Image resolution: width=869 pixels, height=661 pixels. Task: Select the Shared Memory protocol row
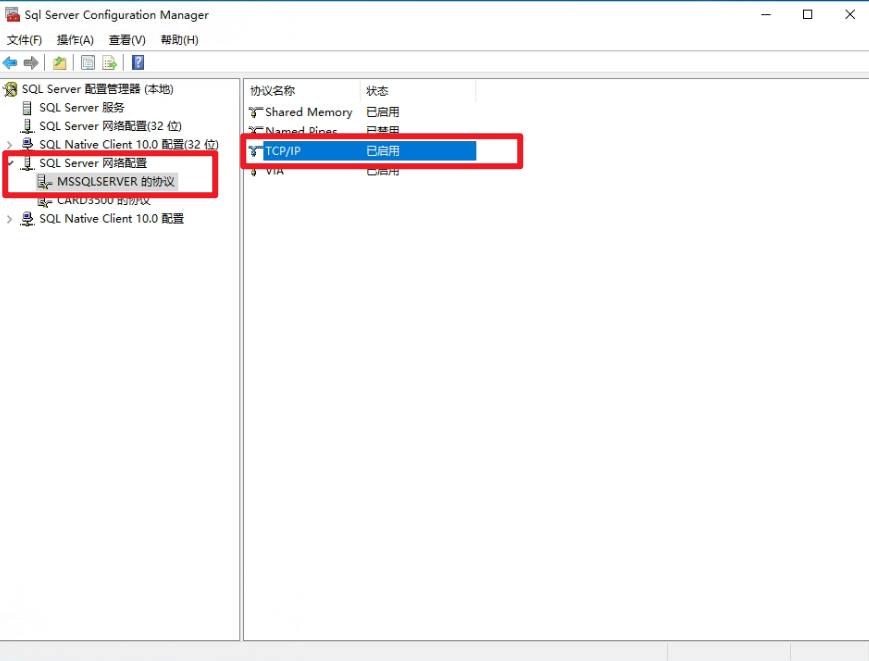point(361,112)
